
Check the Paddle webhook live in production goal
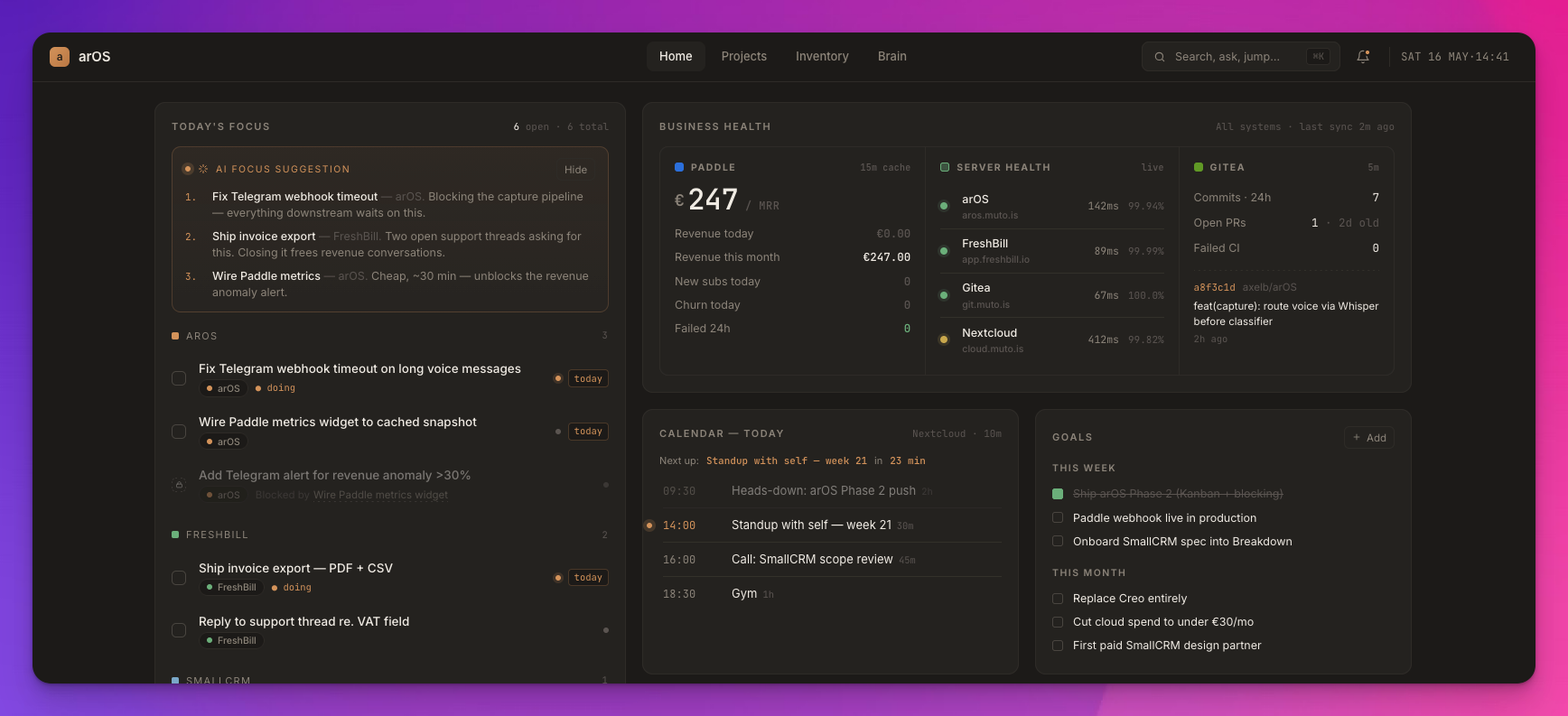click(1058, 517)
